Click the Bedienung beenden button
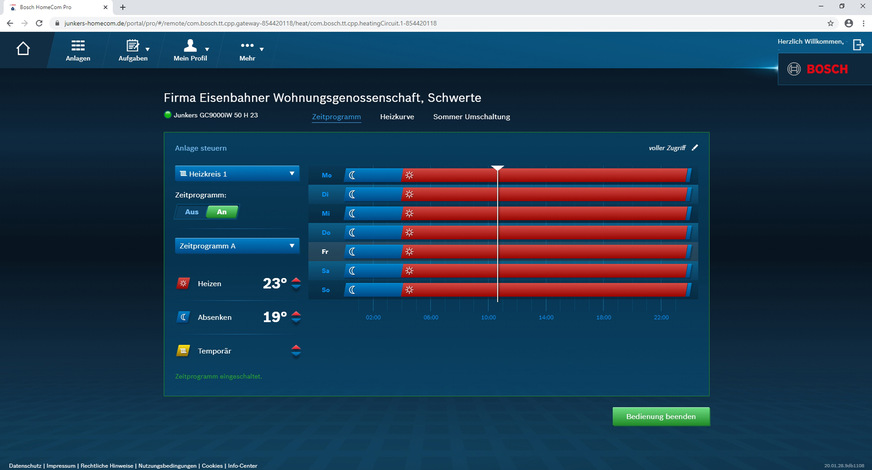The height and width of the screenshot is (470, 872). point(661,416)
